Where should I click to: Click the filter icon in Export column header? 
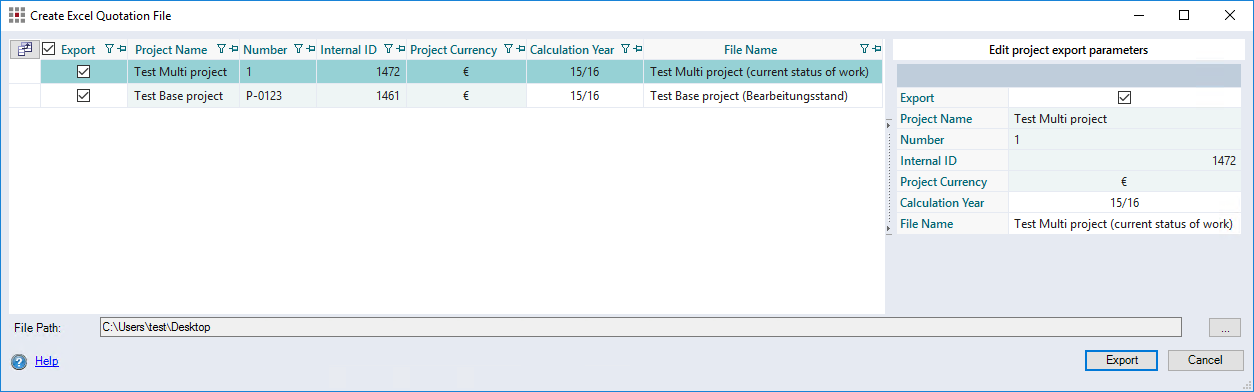[110, 49]
